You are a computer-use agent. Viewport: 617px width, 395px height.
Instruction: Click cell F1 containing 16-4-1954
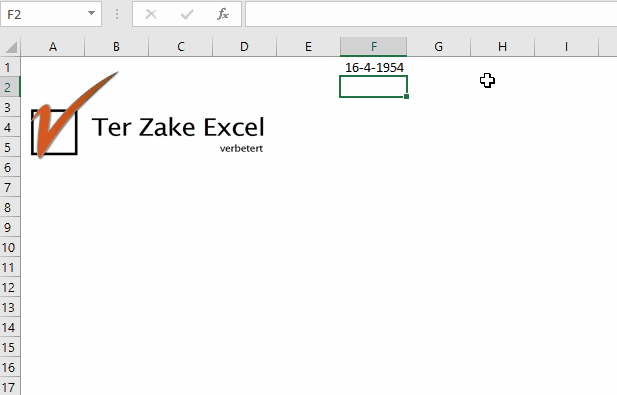pyautogui.click(x=373, y=67)
